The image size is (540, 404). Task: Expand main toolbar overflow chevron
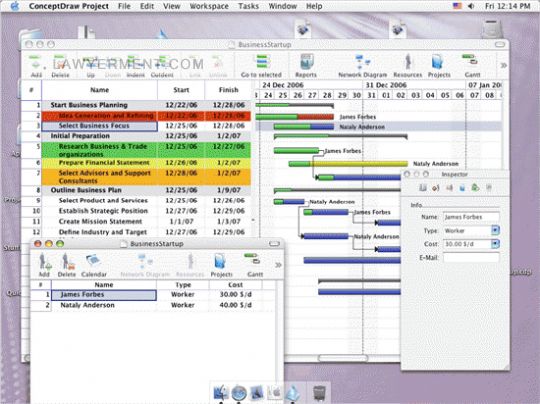503,65
